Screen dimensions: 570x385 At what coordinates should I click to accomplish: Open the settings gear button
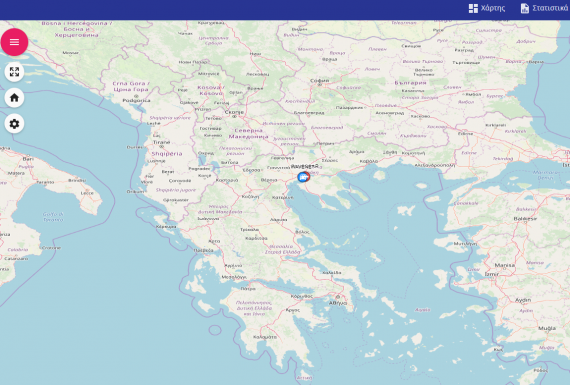pyautogui.click(x=15, y=124)
